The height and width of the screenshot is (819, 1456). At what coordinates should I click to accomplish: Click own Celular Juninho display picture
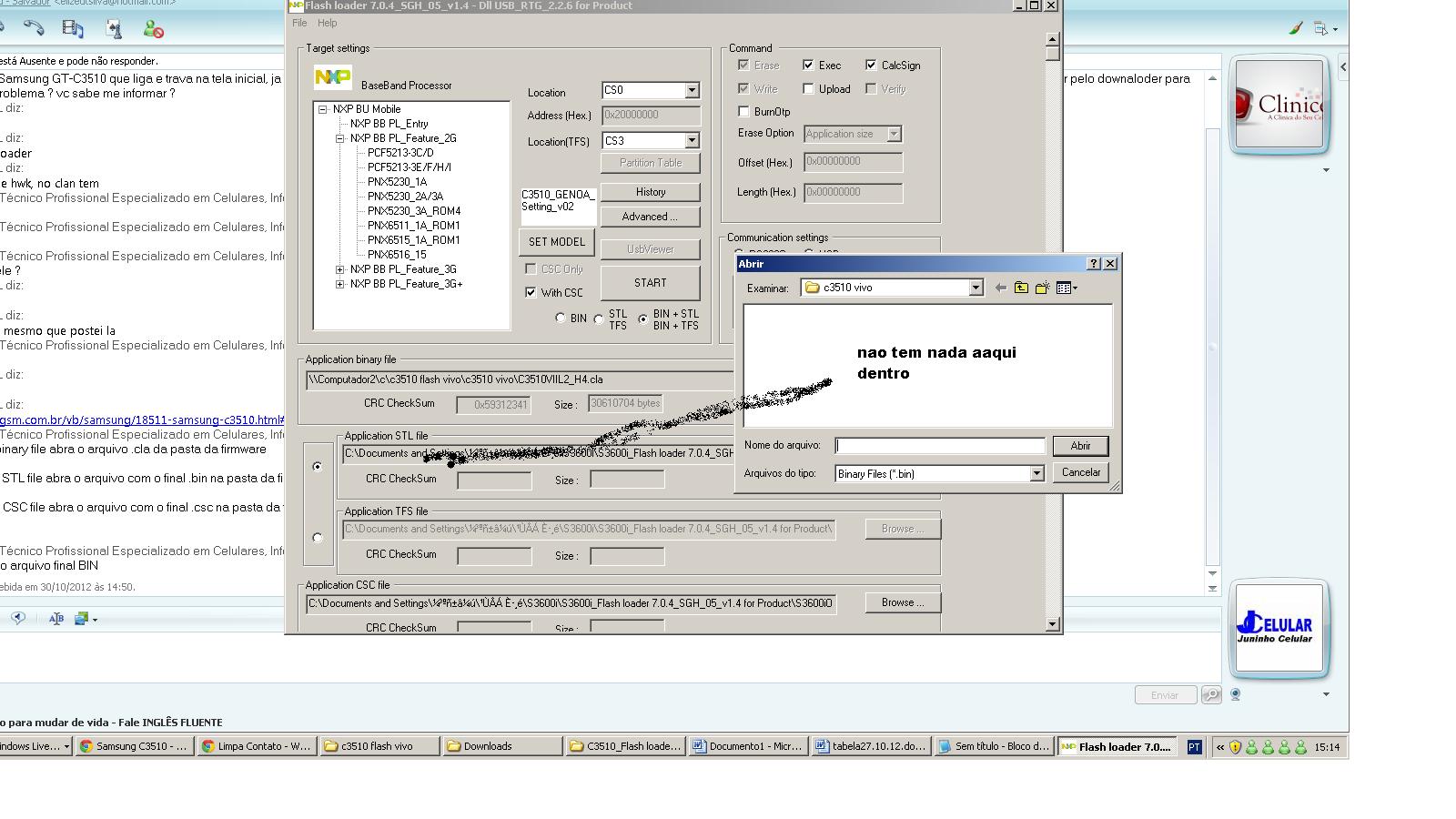click(x=1279, y=628)
